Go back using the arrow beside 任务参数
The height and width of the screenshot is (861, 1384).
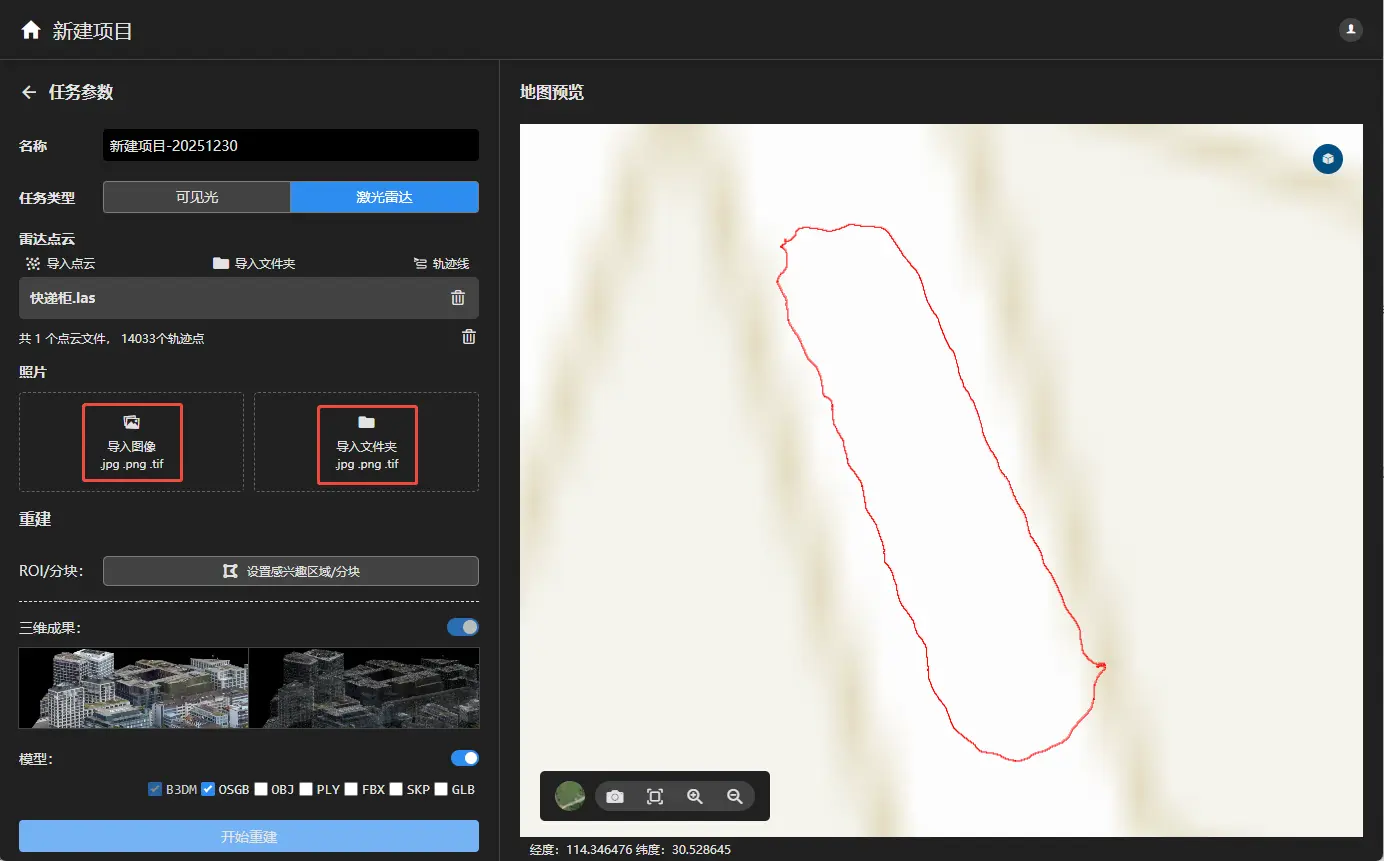[x=29, y=92]
